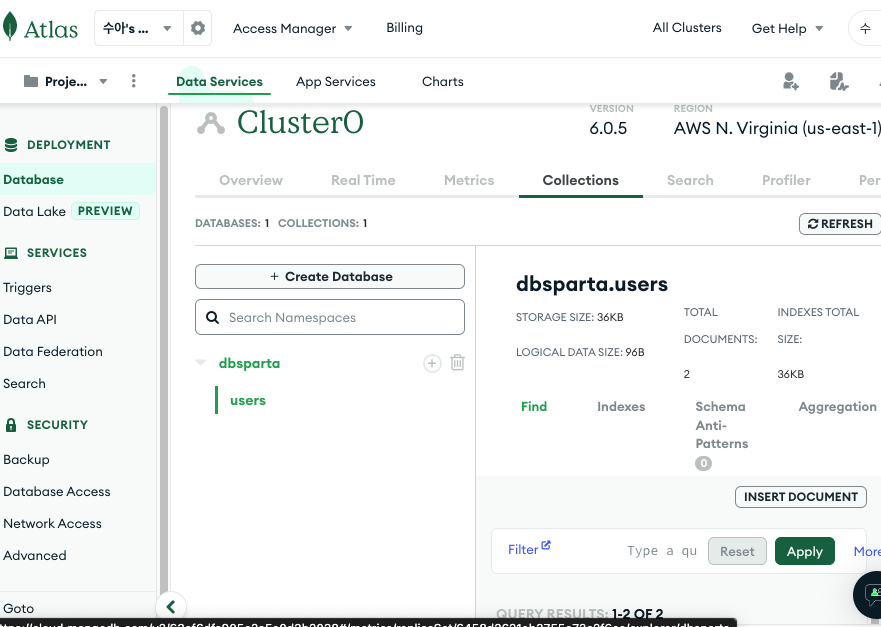881x627 pixels.
Task: Click the sidebar vertical scrollbar
Action: (164, 348)
